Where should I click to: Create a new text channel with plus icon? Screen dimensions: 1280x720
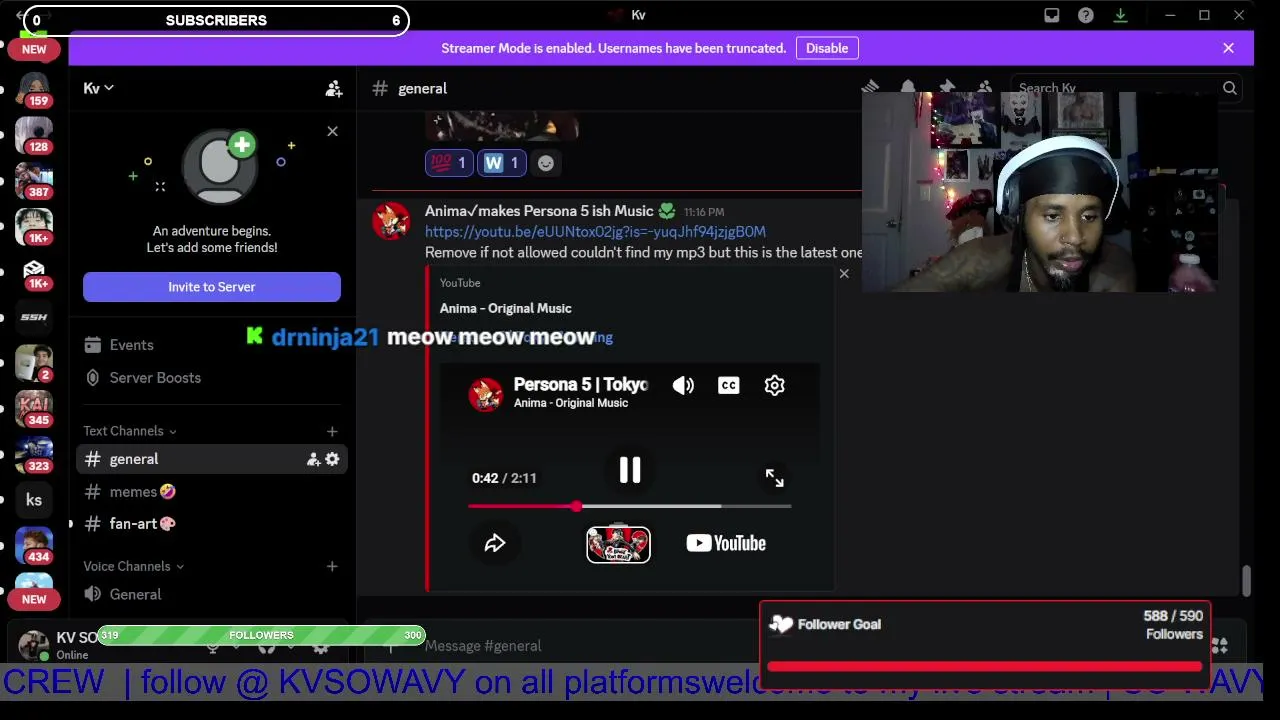(332, 431)
